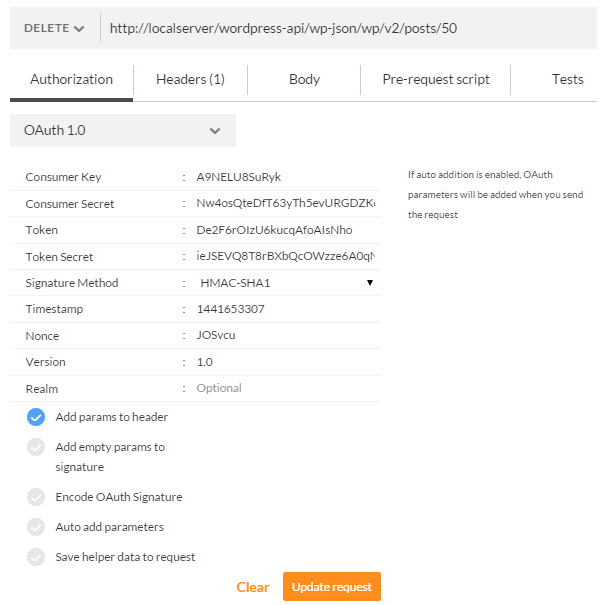Open the Headers (1) tab

click(190, 79)
